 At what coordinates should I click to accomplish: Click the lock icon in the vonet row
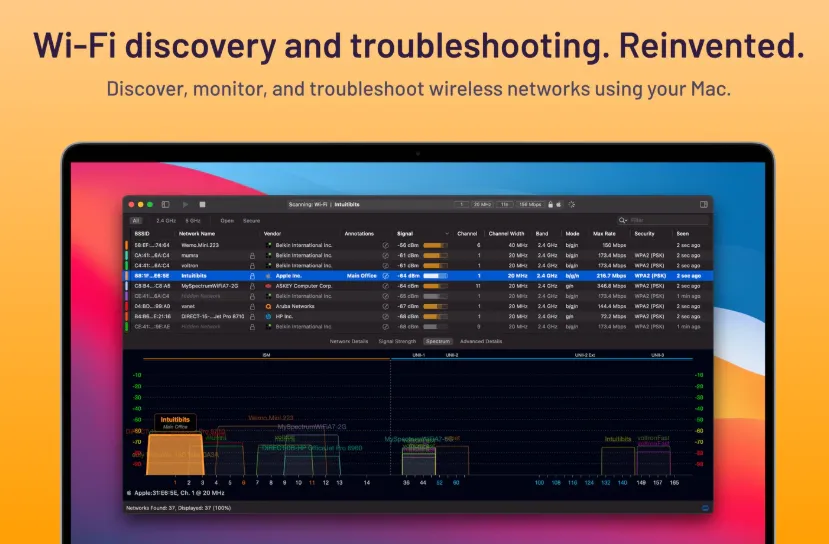252,306
